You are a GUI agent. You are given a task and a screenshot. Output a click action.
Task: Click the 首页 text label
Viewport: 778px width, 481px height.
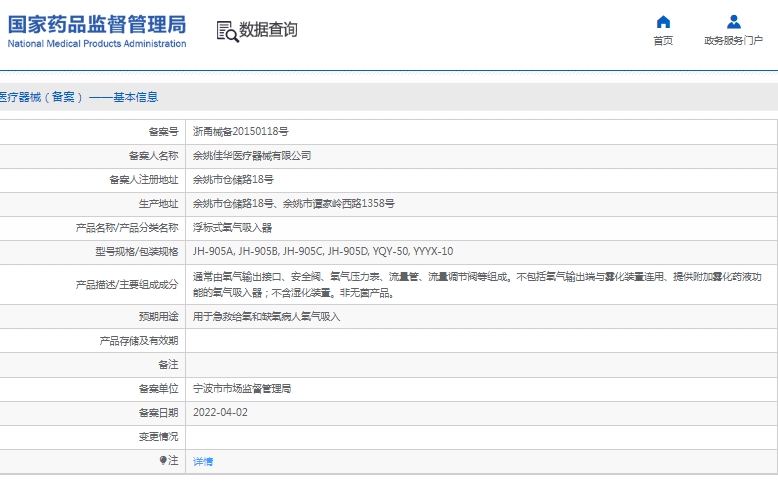tap(663, 41)
